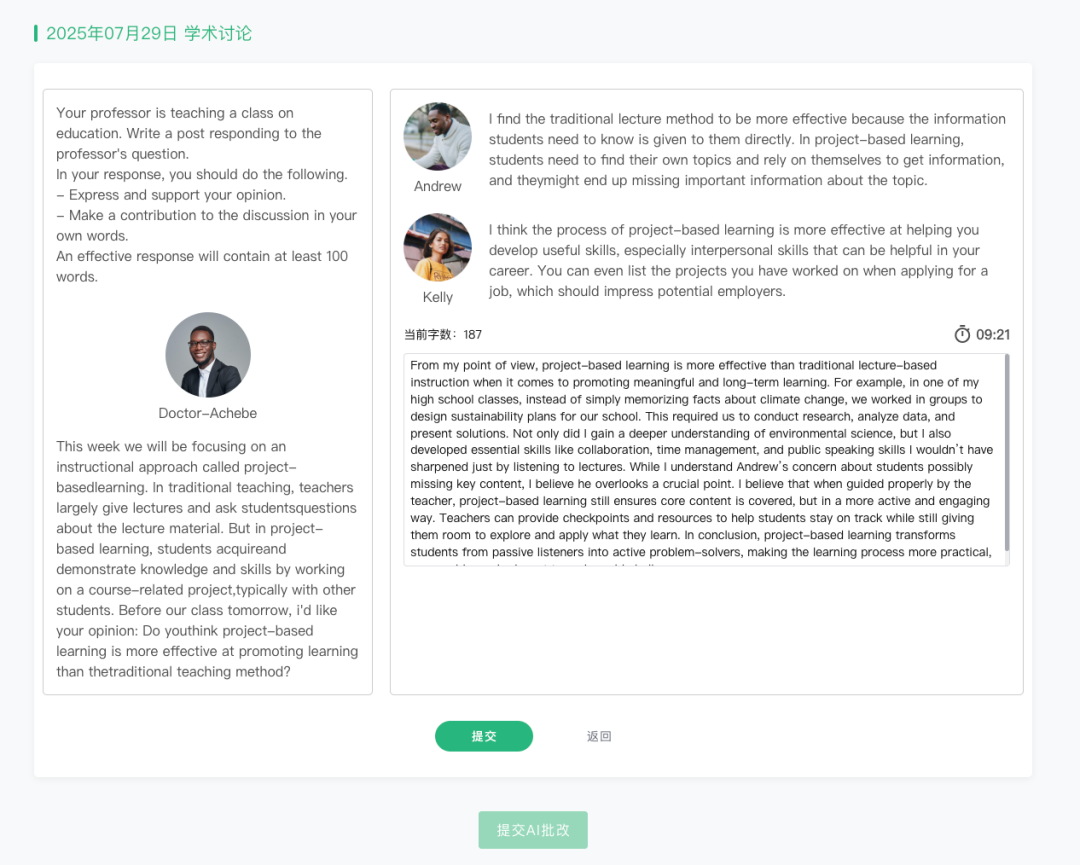Click Andrew's post about traditional lectures
This screenshot has width=1080, height=865.
coord(747,150)
